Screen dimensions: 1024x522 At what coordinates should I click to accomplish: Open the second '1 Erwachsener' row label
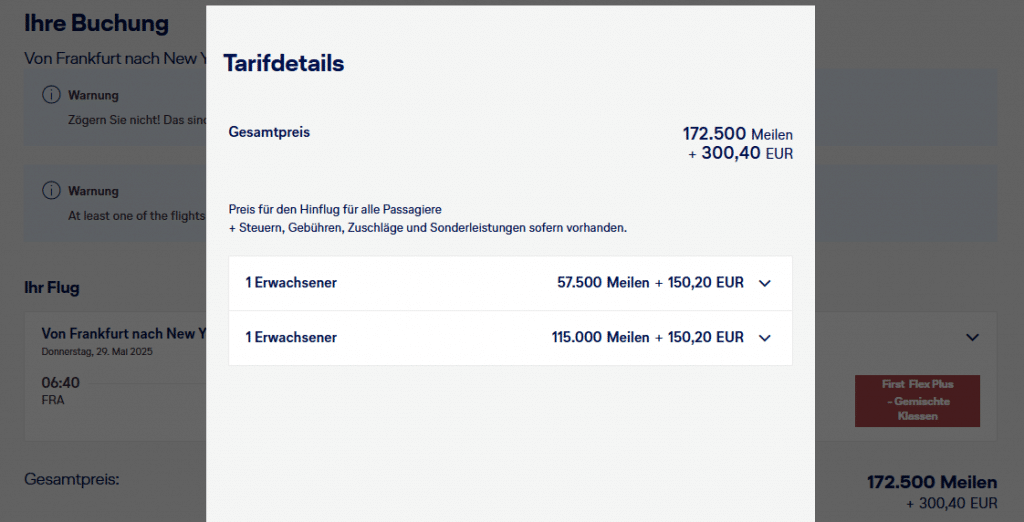pos(291,338)
